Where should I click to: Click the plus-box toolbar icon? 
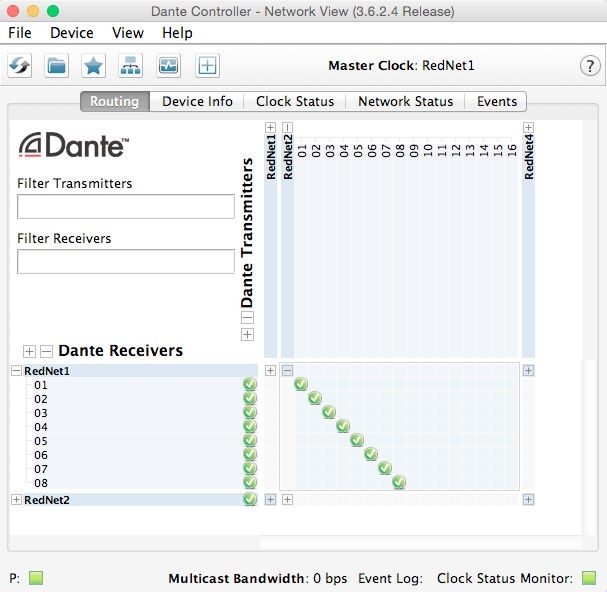pyautogui.click(x=207, y=66)
